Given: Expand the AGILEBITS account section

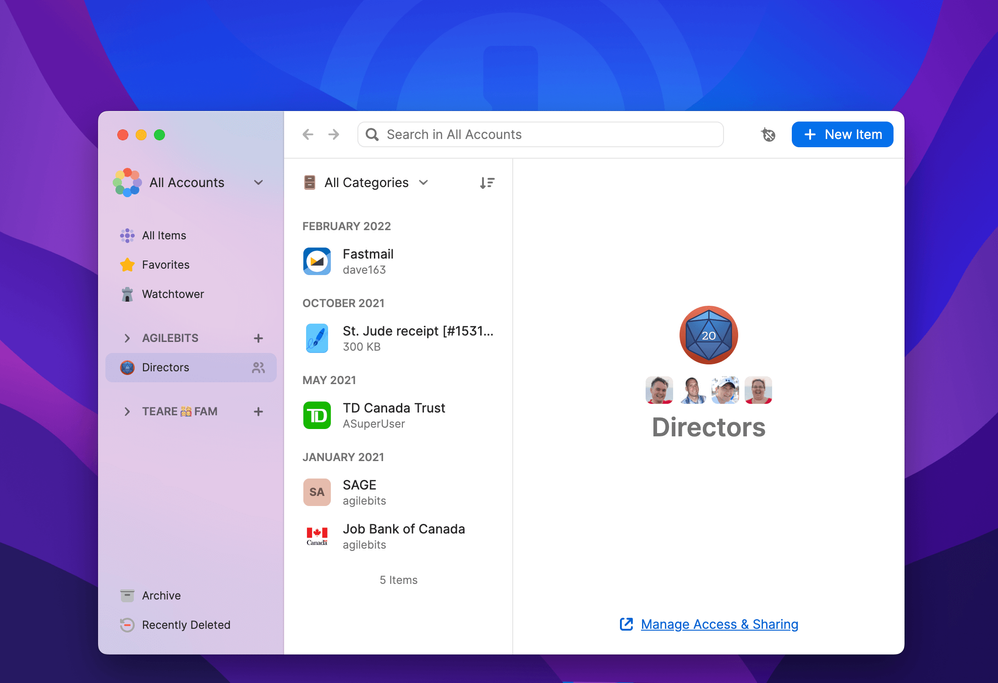Looking at the screenshot, I should click(127, 338).
